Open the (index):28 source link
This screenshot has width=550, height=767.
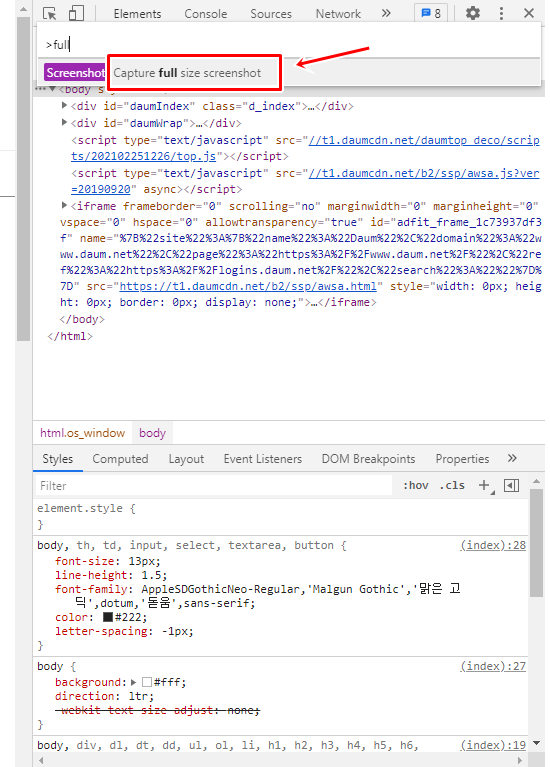tap(493, 545)
